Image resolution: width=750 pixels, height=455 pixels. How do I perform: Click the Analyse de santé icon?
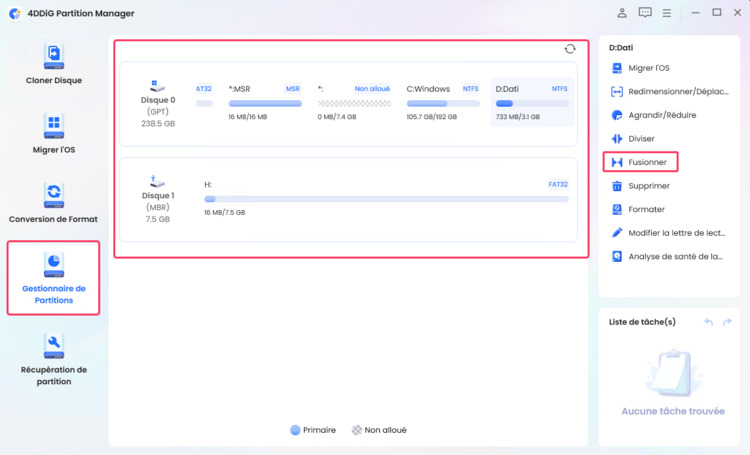[617, 256]
